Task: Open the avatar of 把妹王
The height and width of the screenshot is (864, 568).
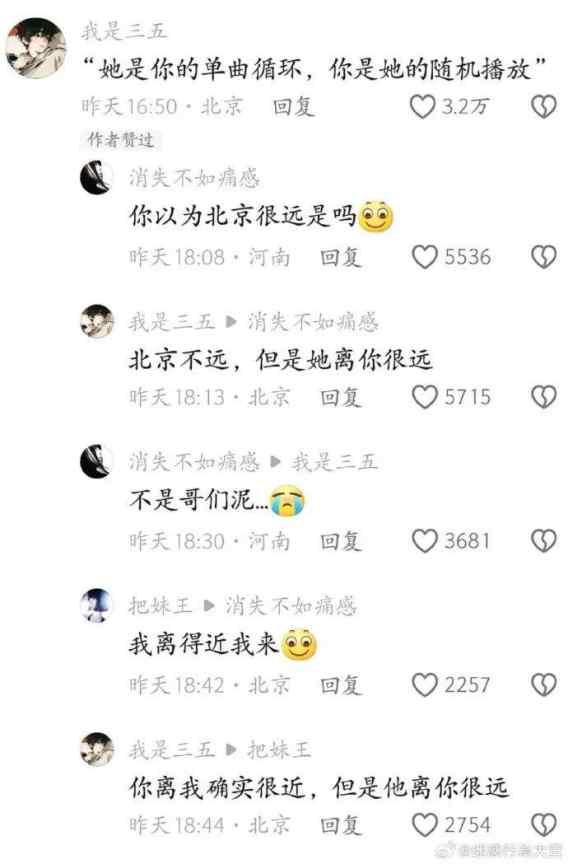Action: [x=97, y=605]
